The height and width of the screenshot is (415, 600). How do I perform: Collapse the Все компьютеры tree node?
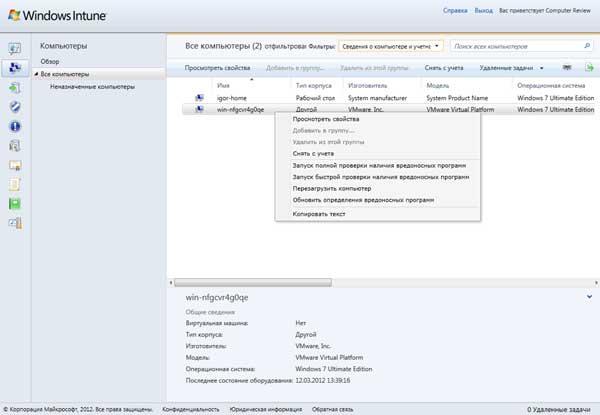tap(36, 74)
